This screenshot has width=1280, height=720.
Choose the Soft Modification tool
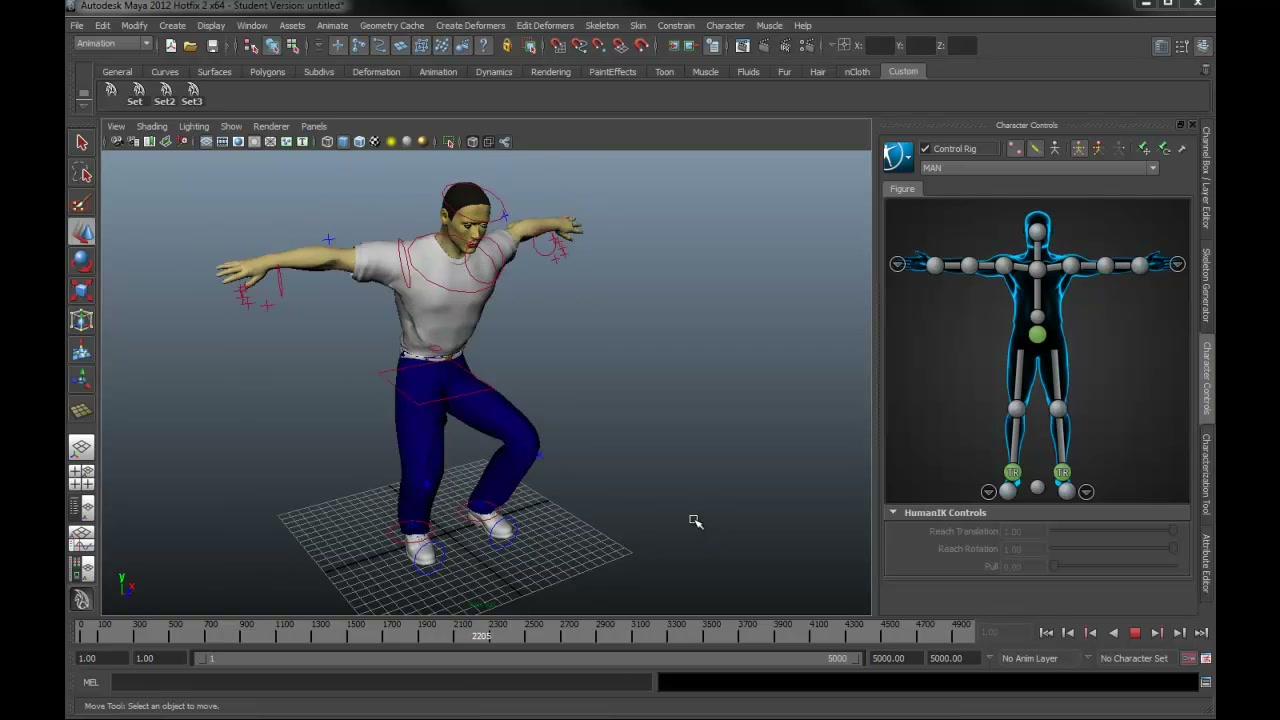point(82,351)
